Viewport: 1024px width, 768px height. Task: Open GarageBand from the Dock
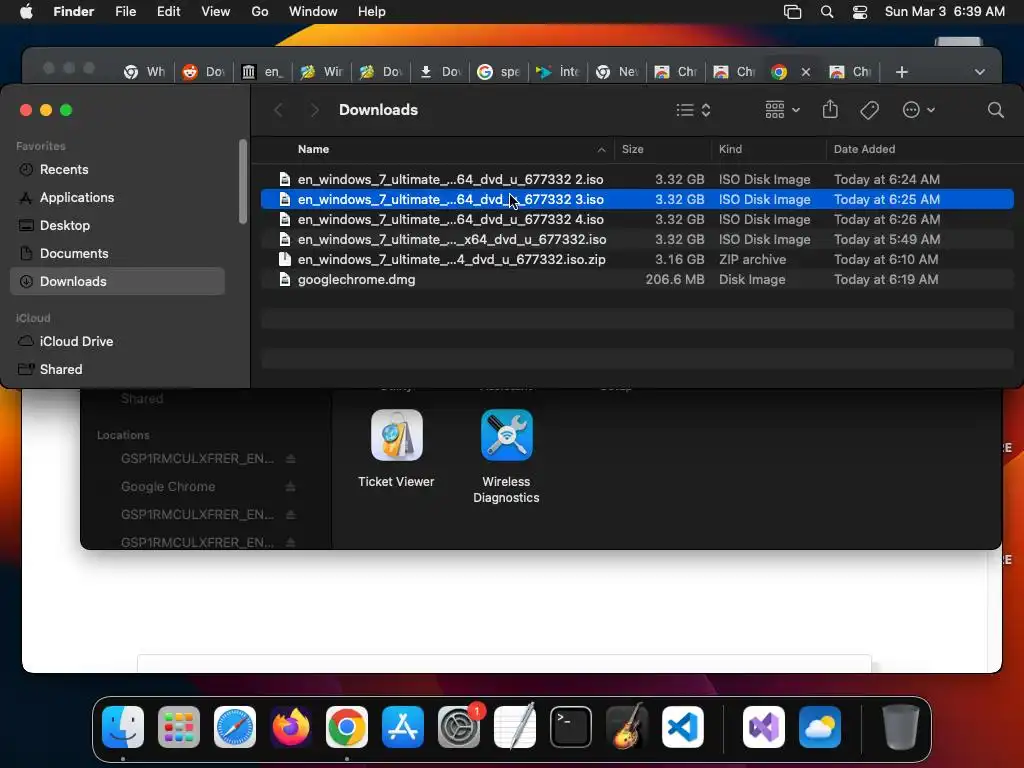(627, 727)
